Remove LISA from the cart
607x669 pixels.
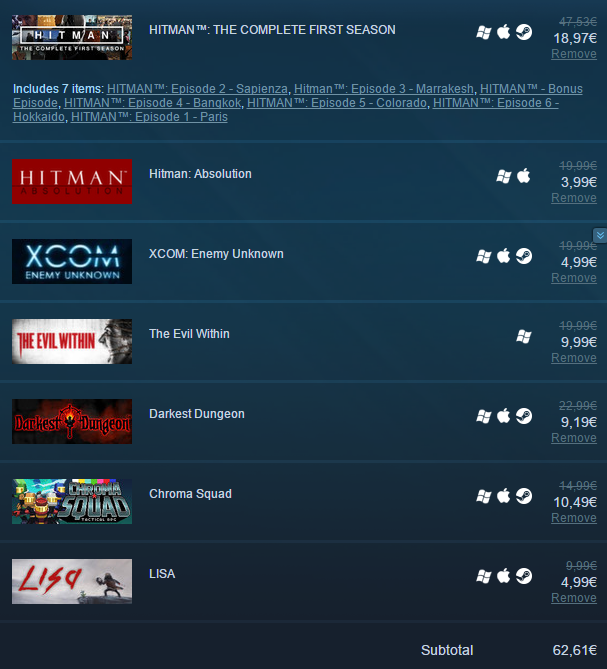point(574,598)
